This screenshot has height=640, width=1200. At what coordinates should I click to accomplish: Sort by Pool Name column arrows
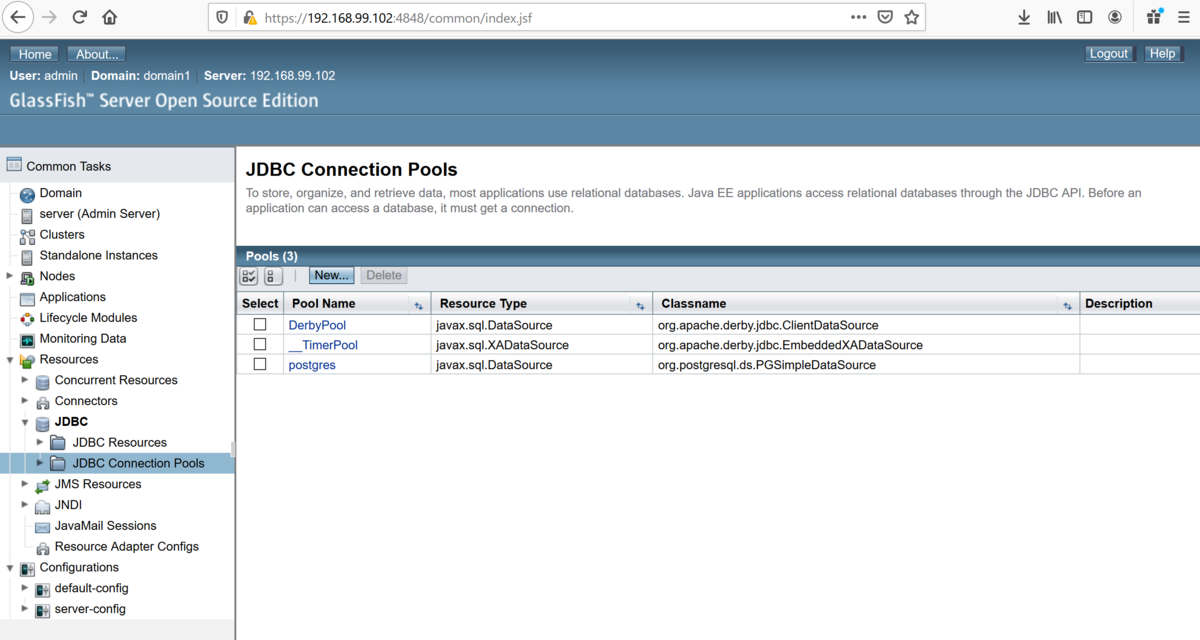click(x=418, y=305)
